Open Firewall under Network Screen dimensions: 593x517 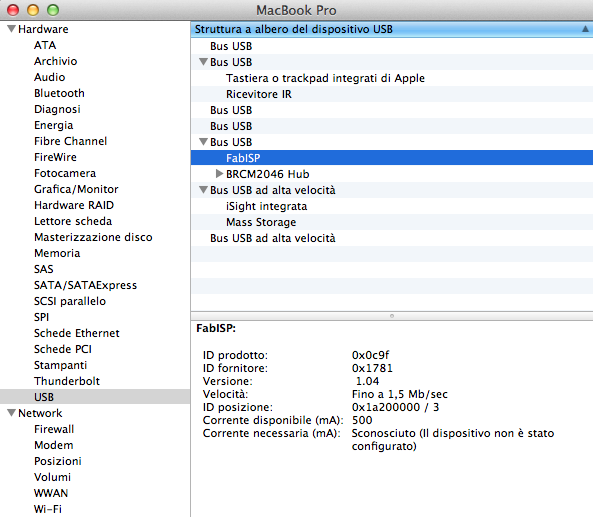click(x=54, y=429)
